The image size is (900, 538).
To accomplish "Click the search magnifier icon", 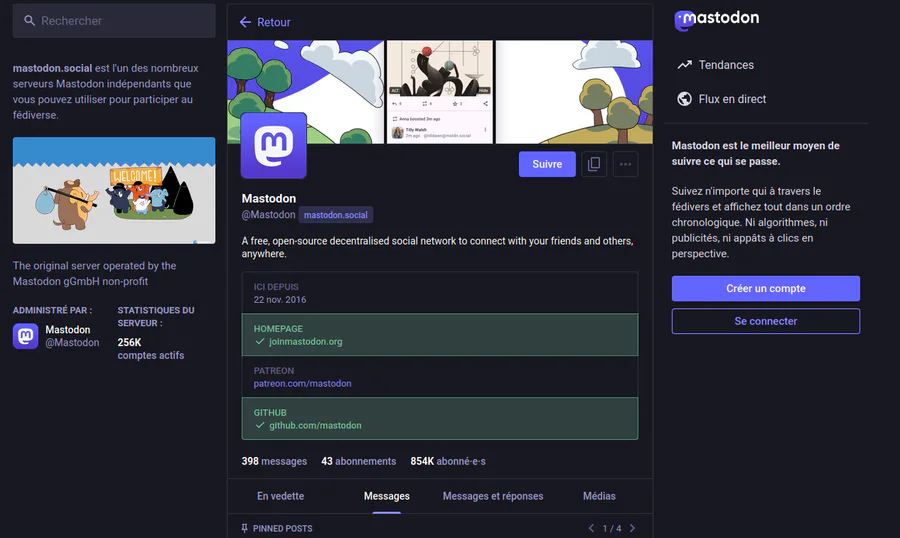I will (29, 21).
